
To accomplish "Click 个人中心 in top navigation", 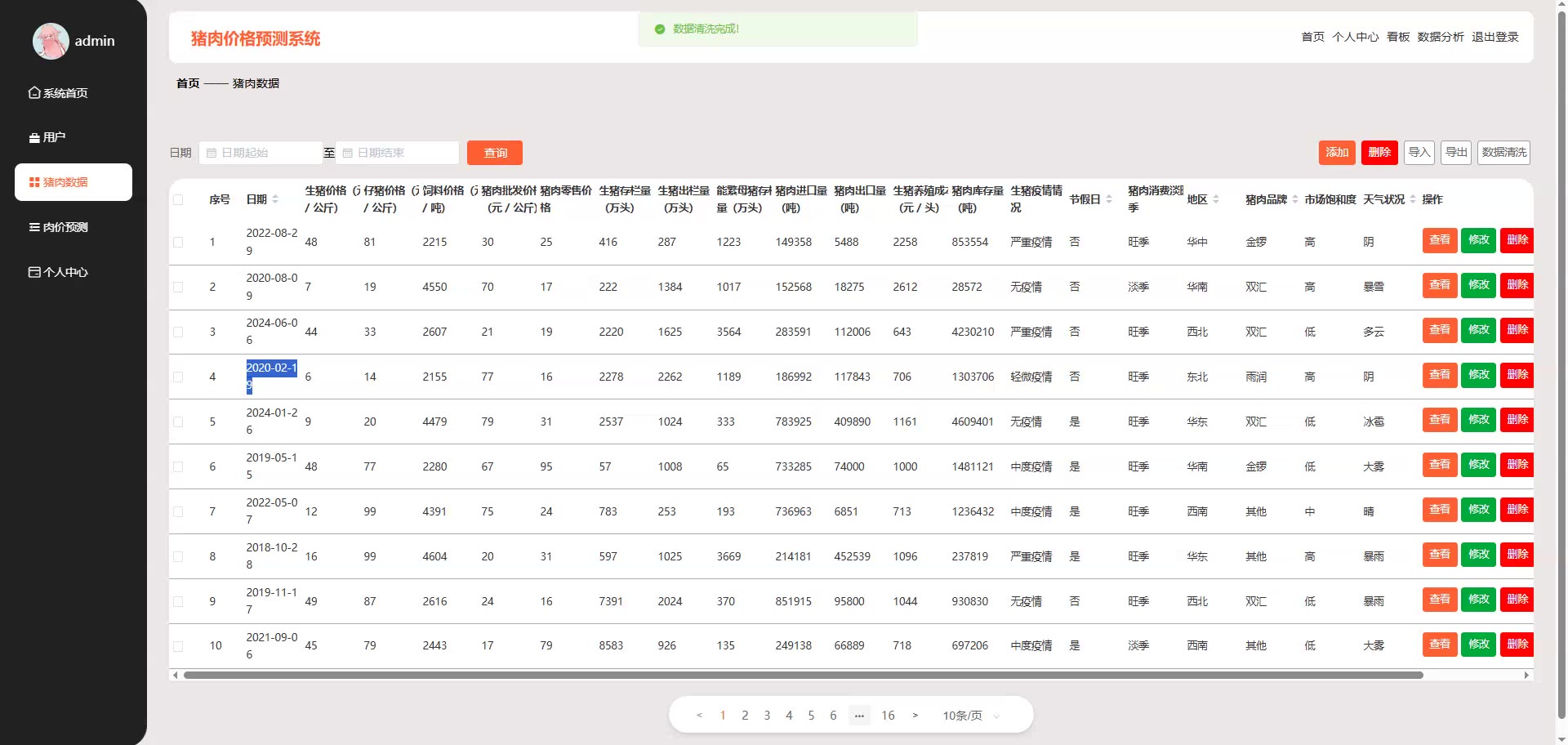I will tap(1355, 37).
